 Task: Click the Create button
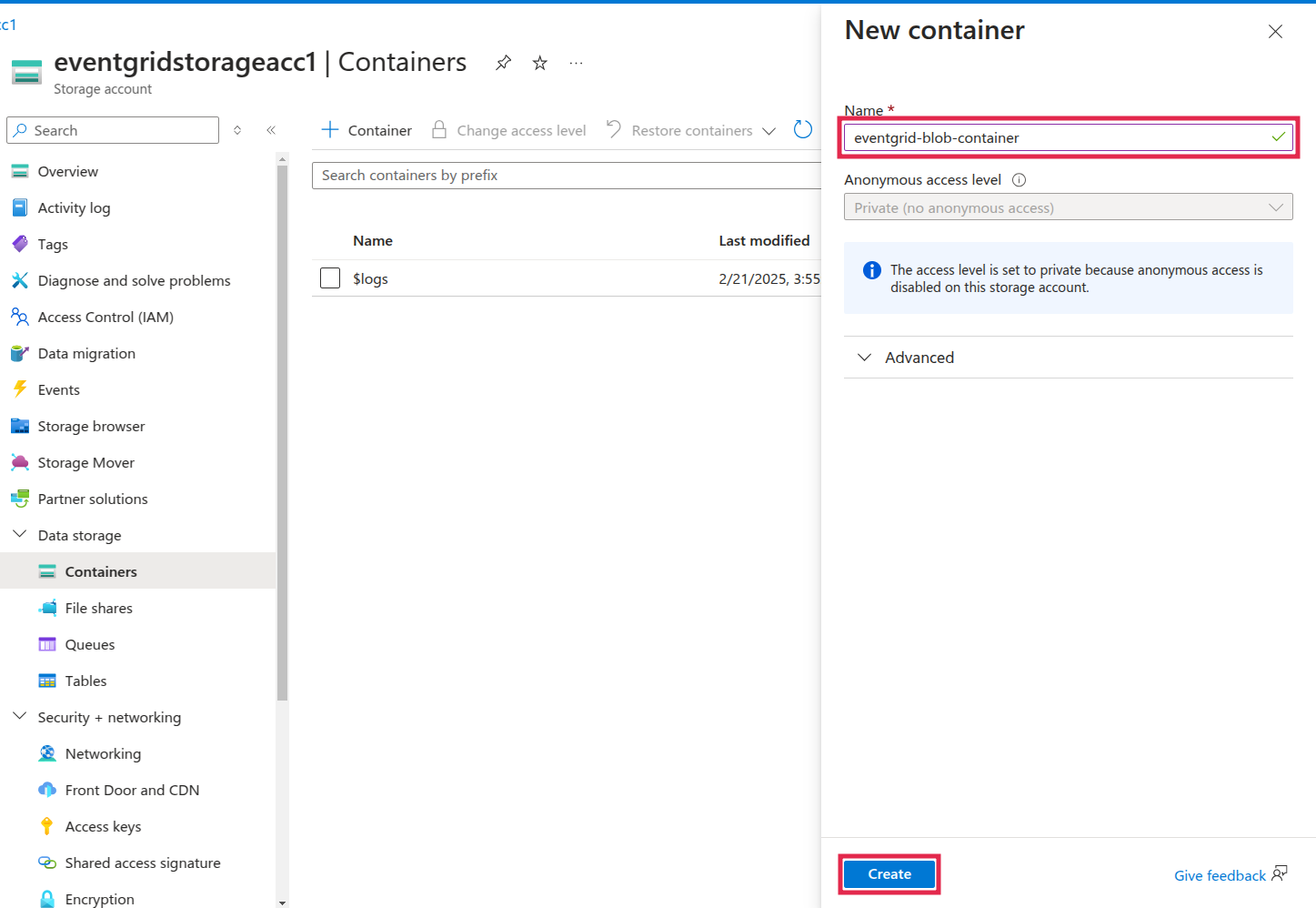pos(889,874)
